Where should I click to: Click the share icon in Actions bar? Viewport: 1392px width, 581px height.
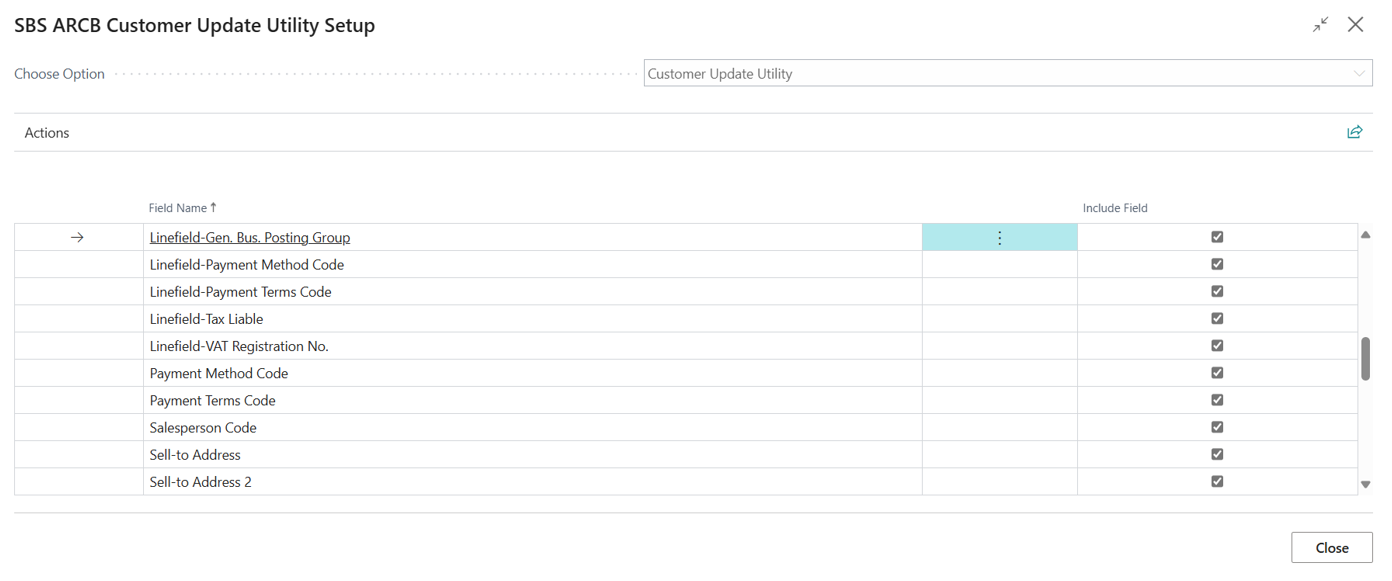(1354, 132)
